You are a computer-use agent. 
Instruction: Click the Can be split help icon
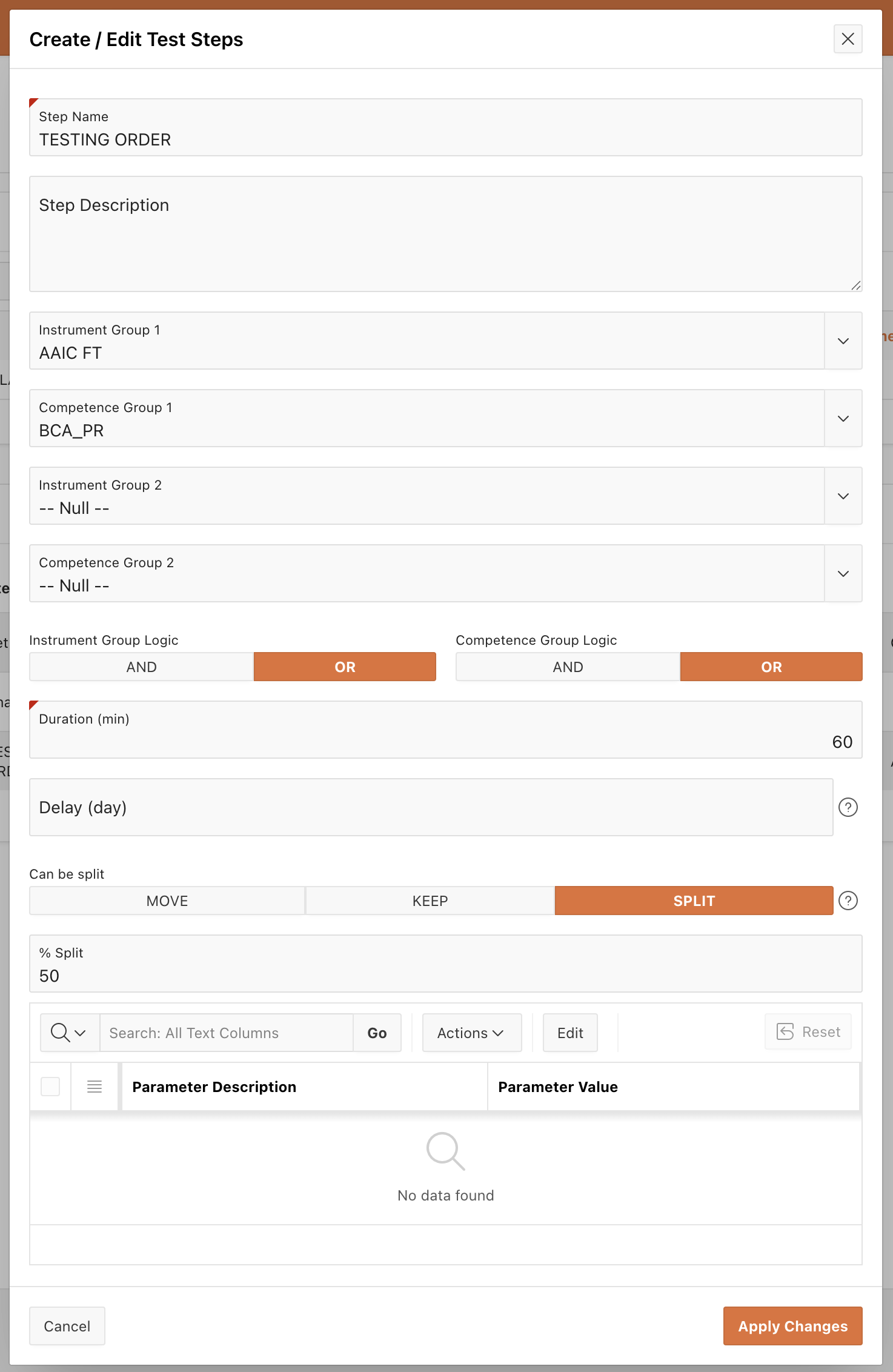848,901
